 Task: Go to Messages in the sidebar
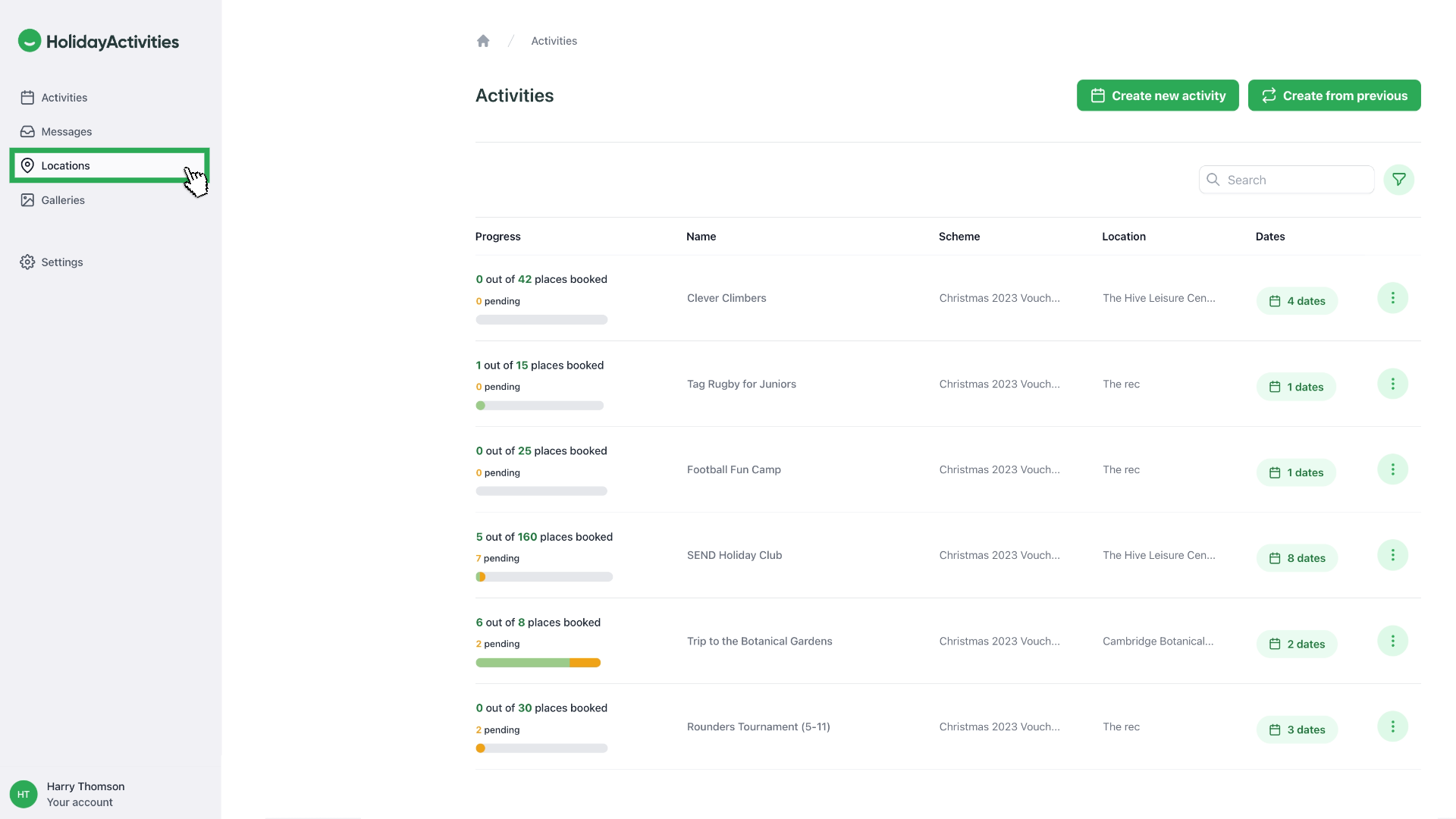pos(67,131)
